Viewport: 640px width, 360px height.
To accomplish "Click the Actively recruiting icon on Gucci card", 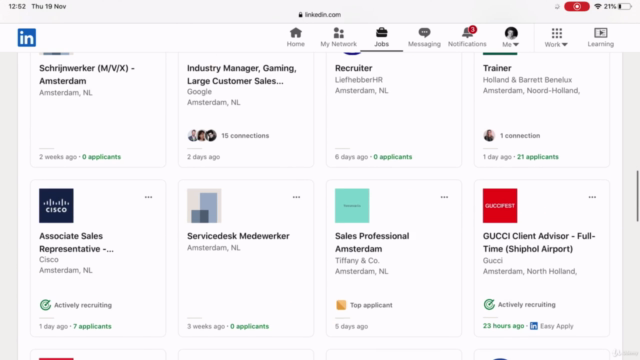I will click(489, 304).
